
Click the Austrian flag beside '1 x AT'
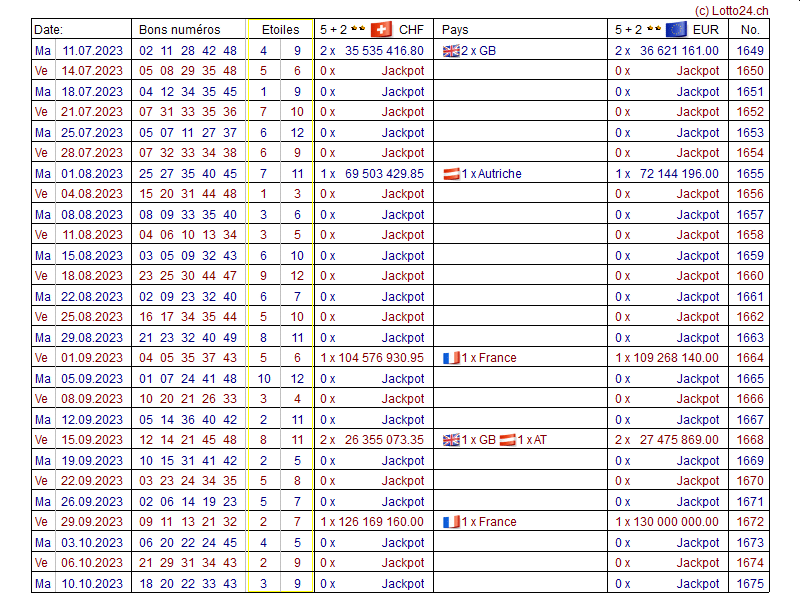click(x=508, y=440)
